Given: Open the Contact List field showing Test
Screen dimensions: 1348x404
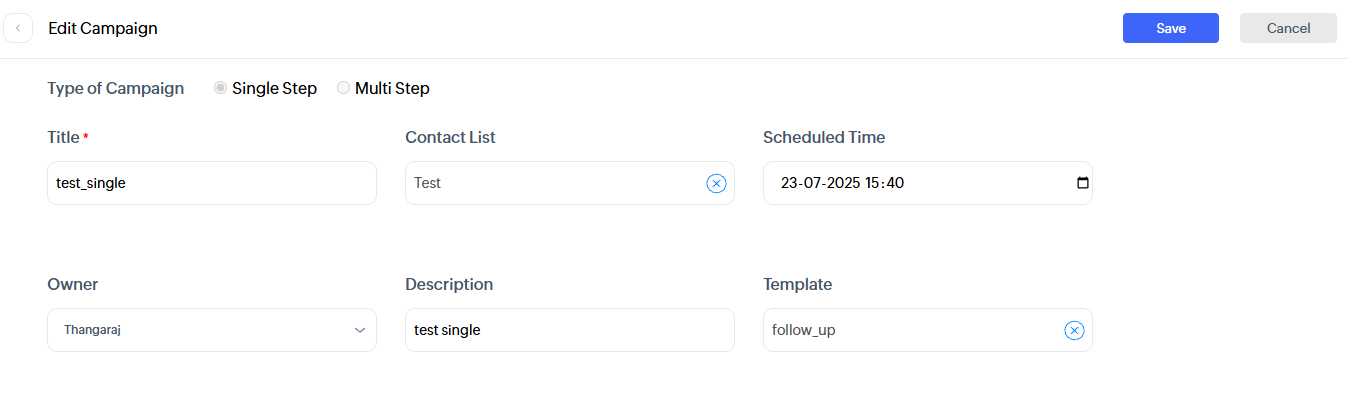Looking at the screenshot, I should (x=550, y=183).
